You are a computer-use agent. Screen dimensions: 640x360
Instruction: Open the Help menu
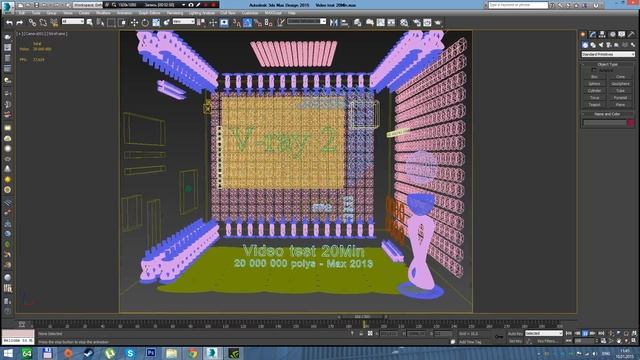tap(291, 13)
